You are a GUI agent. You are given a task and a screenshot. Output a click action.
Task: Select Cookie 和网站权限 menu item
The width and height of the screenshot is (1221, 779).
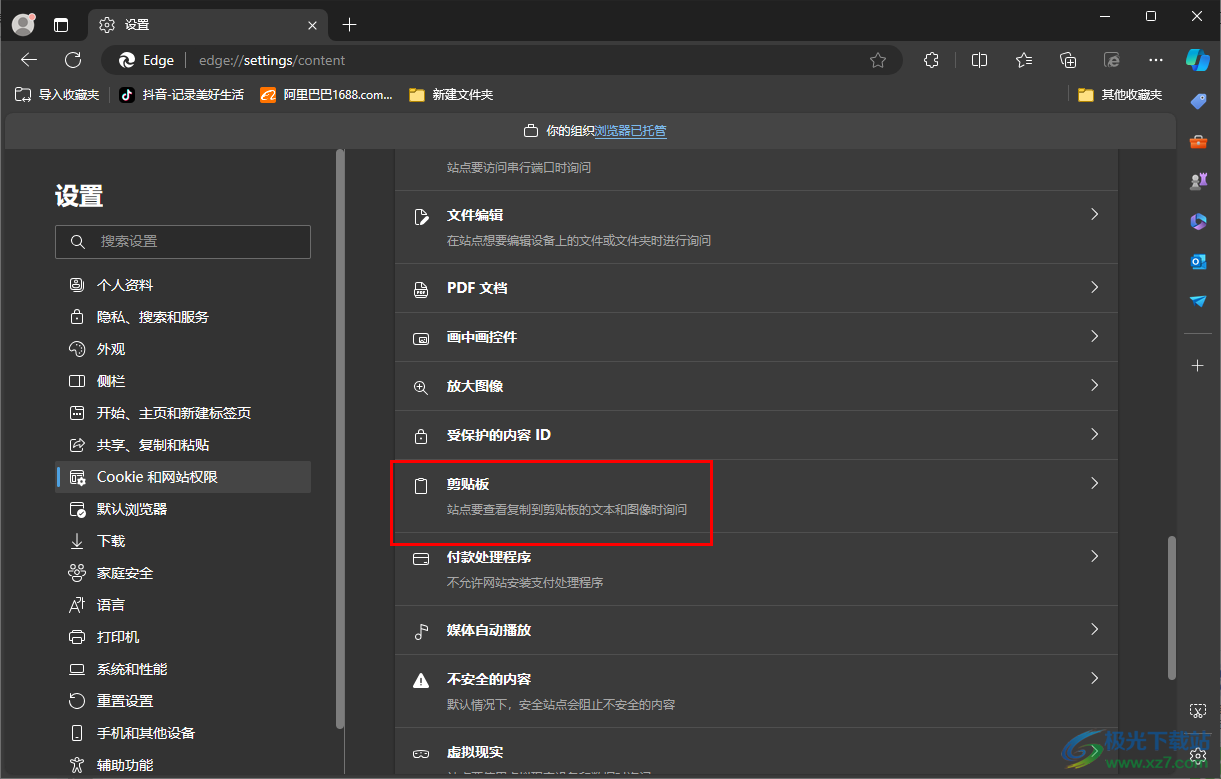coord(183,477)
